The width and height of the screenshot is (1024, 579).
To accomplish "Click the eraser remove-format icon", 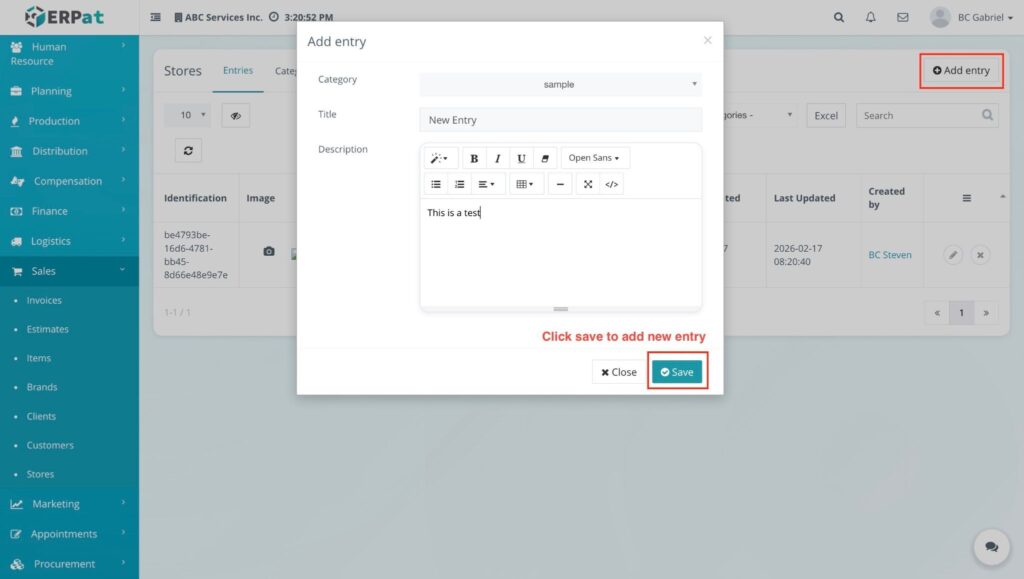I will point(545,158).
